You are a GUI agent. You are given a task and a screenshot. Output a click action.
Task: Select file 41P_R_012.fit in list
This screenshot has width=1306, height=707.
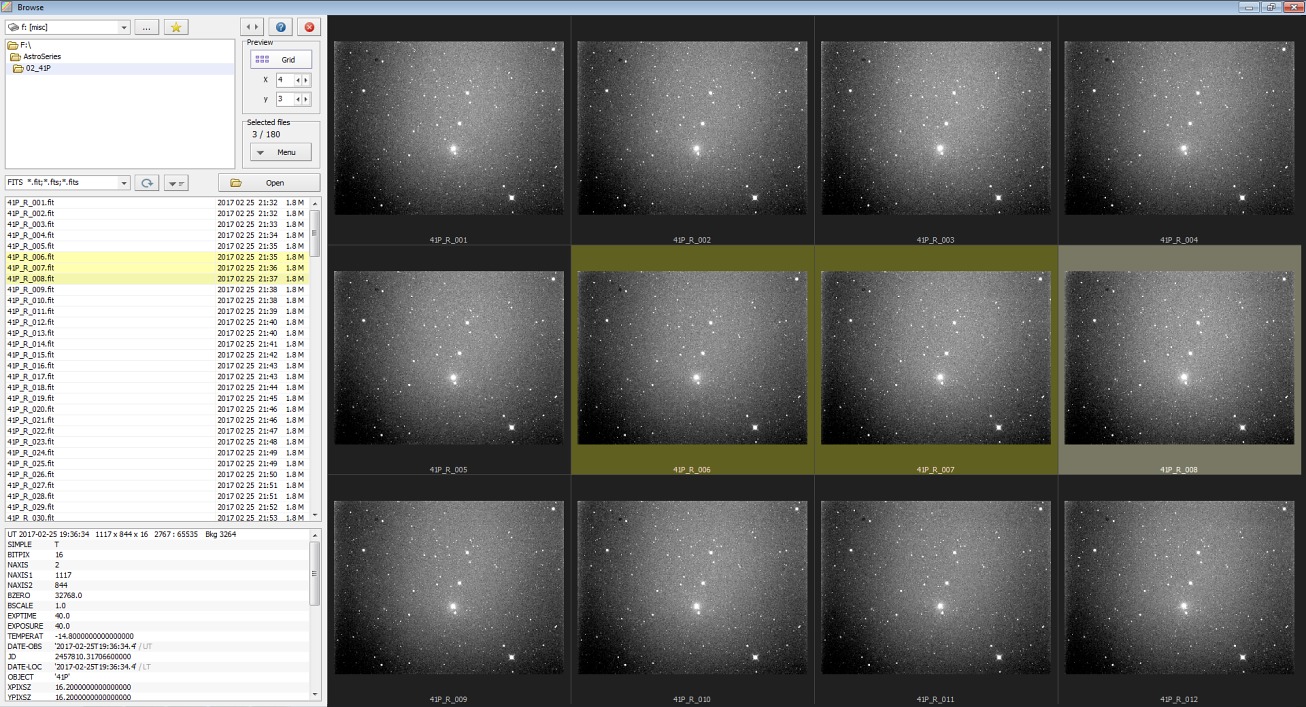pos(31,322)
